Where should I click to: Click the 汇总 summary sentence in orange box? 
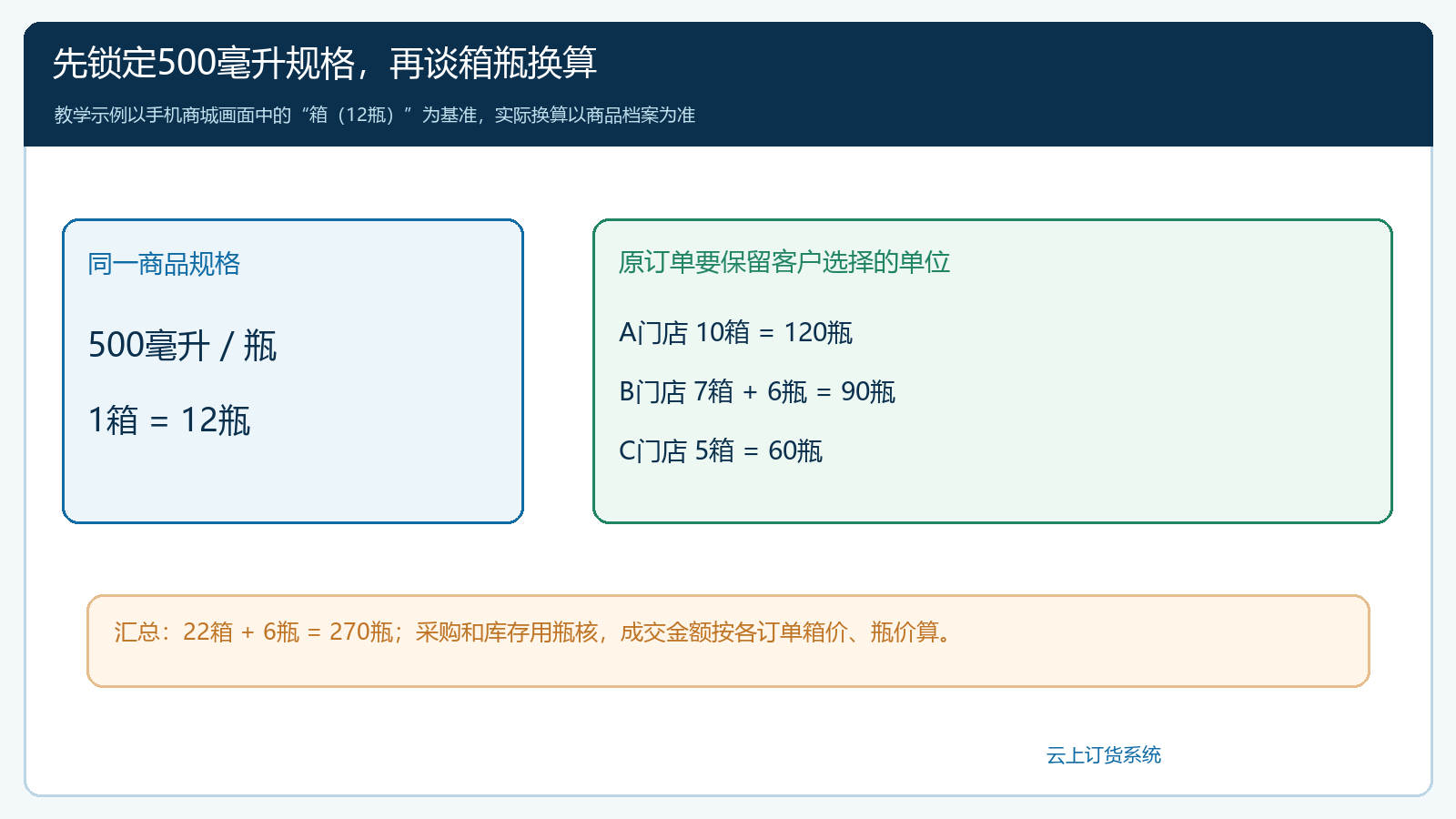click(535, 632)
